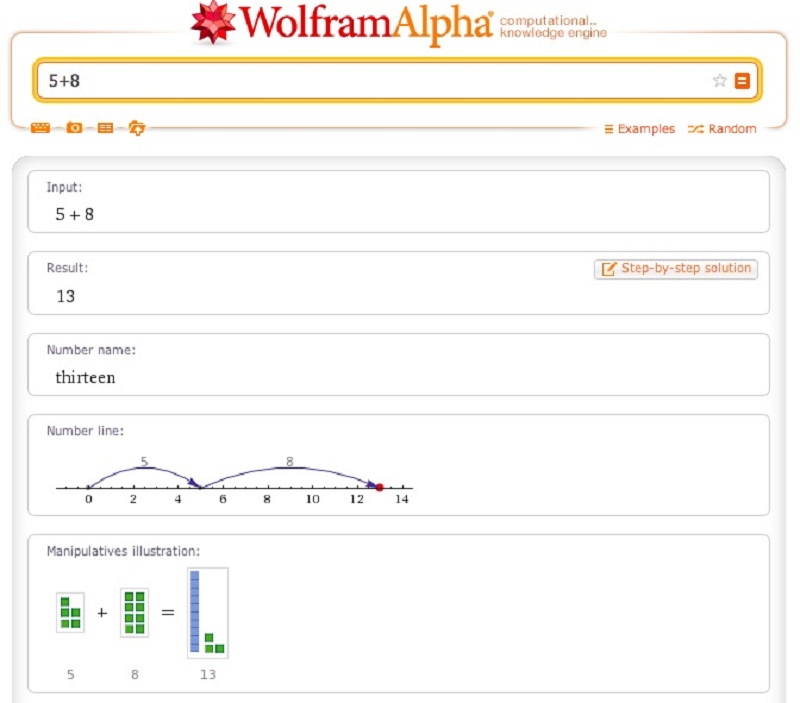This screenshot has height=703, width=800.
Task: Open the extended keyboard icon
Action: click(x=40, y=128)
